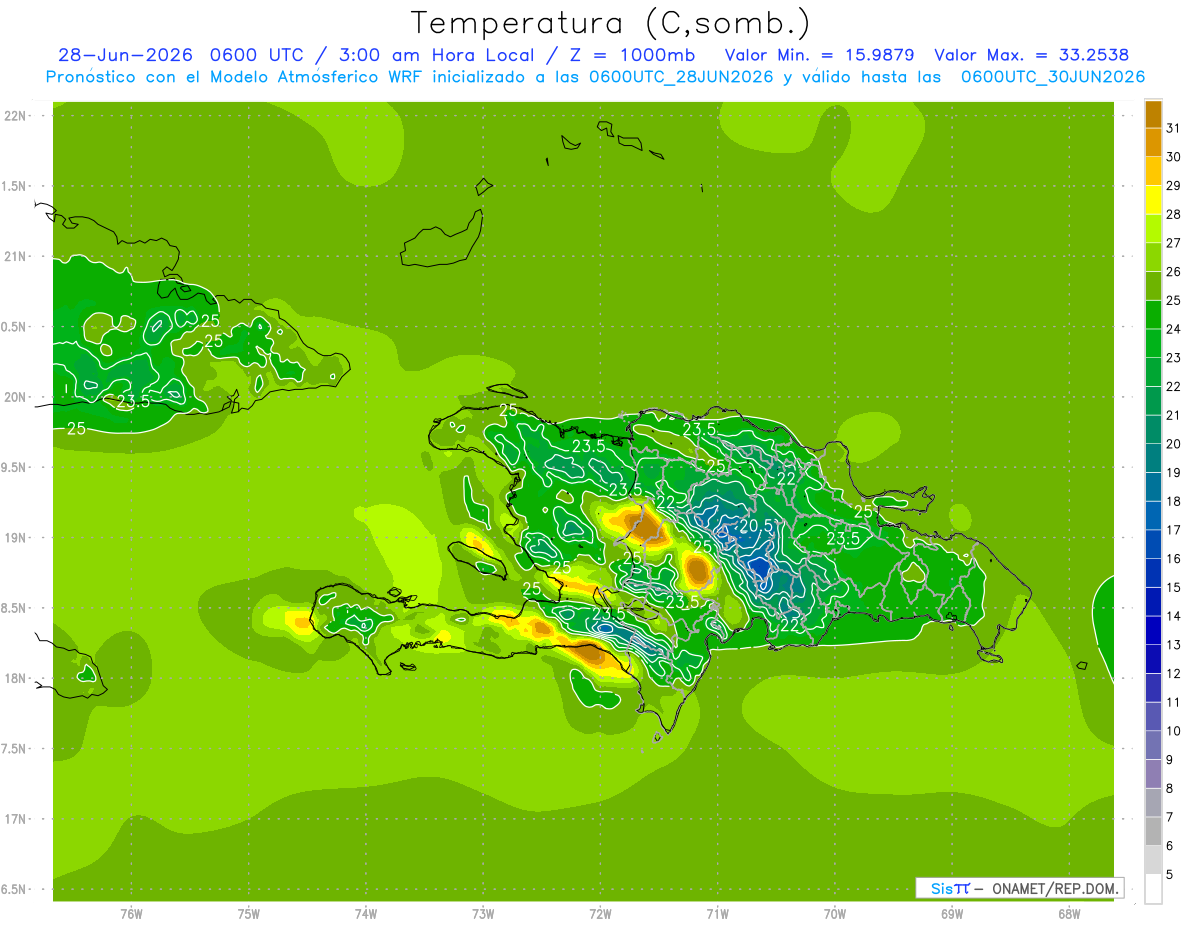Click the blue "Sisπ" logo text
The width and height of the screenshot is (1200, 927).
tap(950, 888)
